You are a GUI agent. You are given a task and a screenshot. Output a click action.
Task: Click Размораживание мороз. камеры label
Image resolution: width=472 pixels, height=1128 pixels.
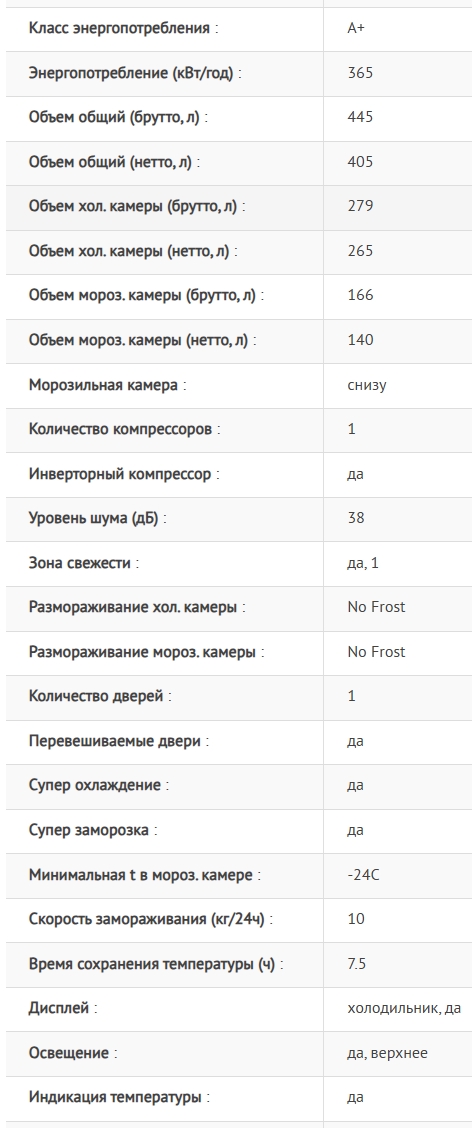click(x=146, y=652)
